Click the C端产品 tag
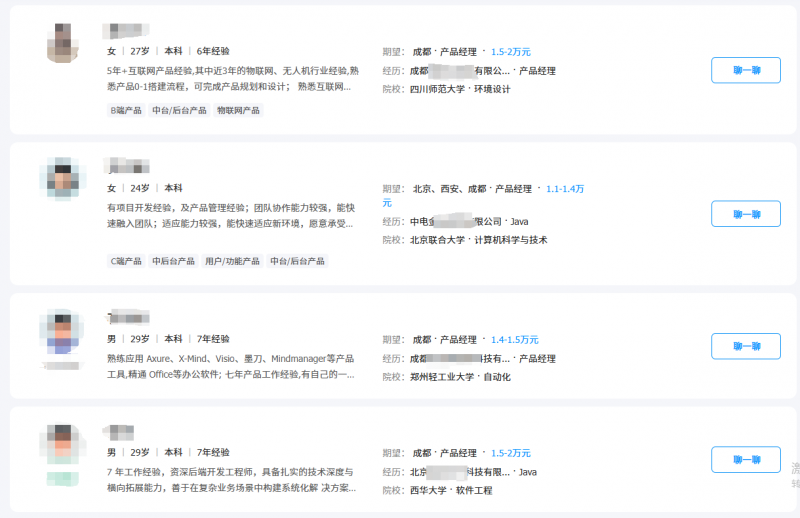This screenshot has height=518, width=800. [x=125, y=261]
